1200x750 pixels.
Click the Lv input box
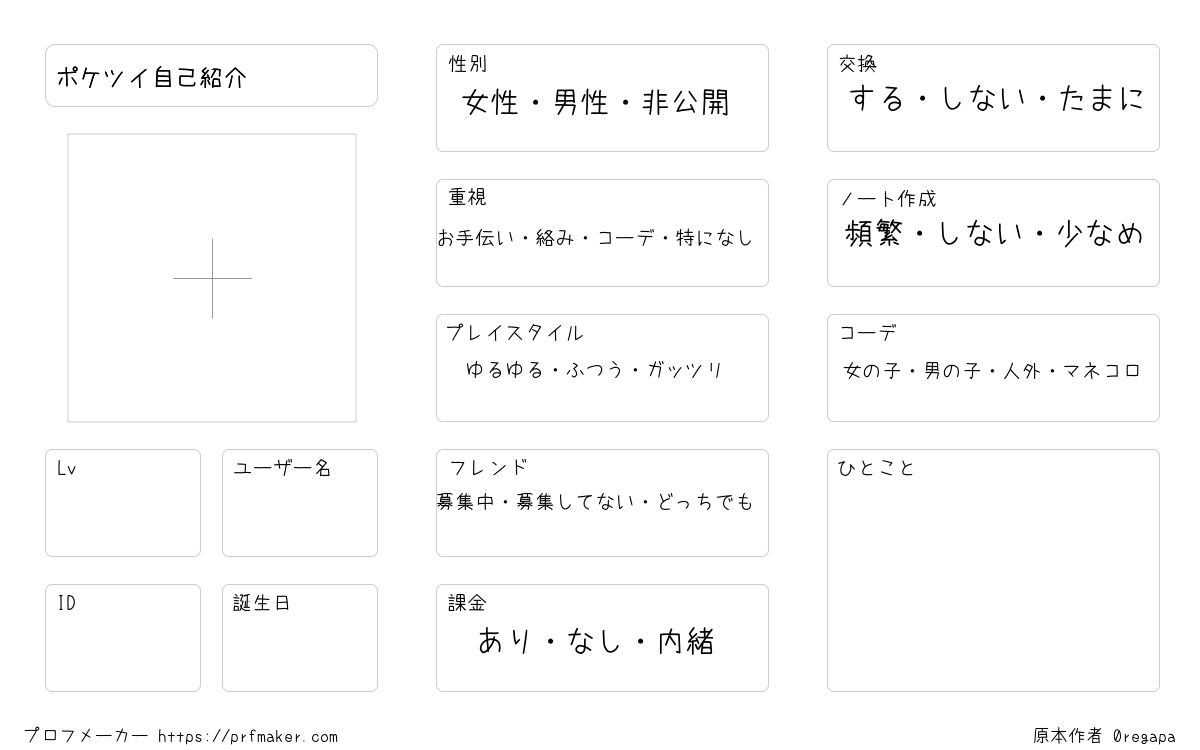tap(123, 503)
